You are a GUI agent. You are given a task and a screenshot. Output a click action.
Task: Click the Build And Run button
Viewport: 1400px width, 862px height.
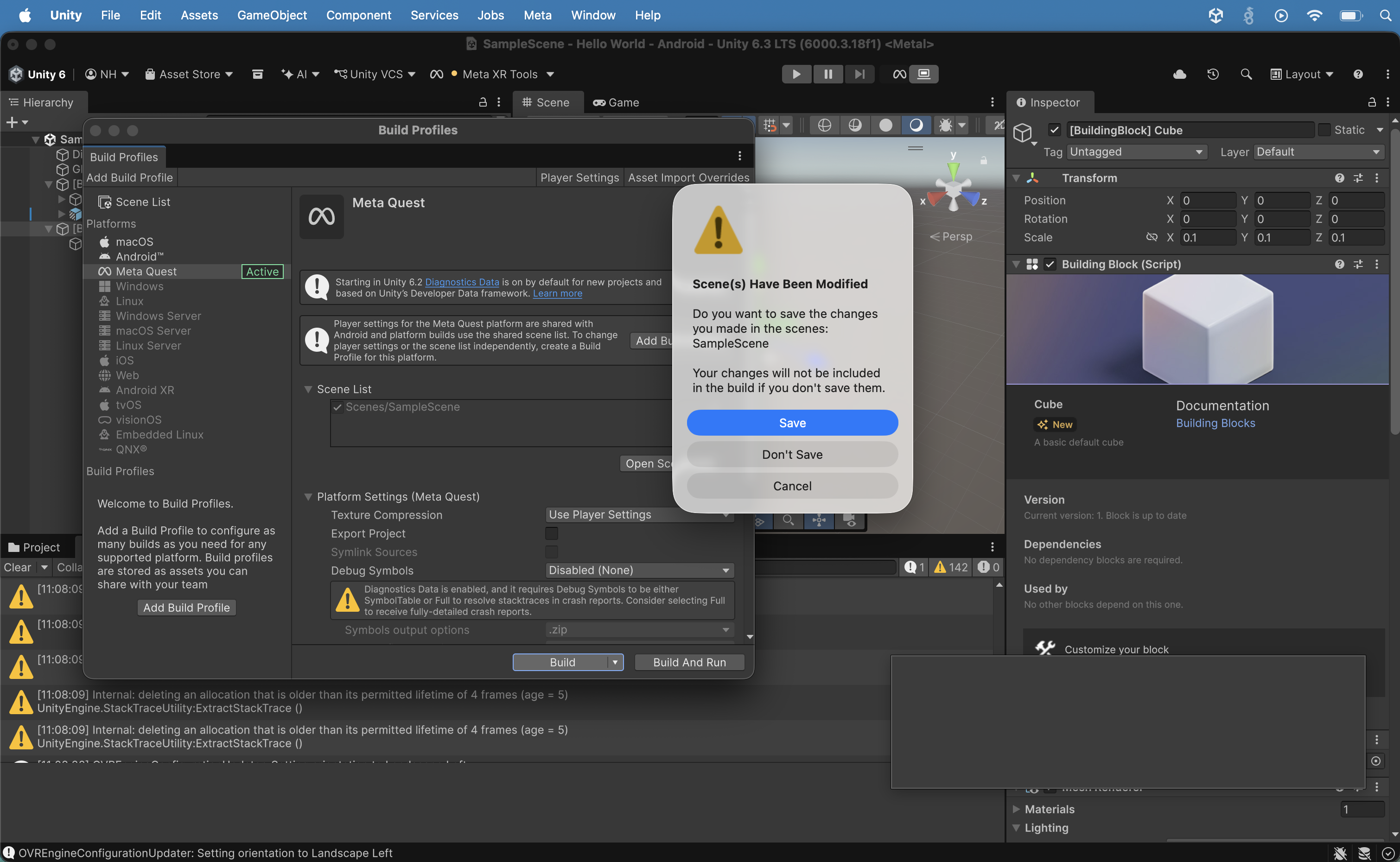tap(689, 662)
